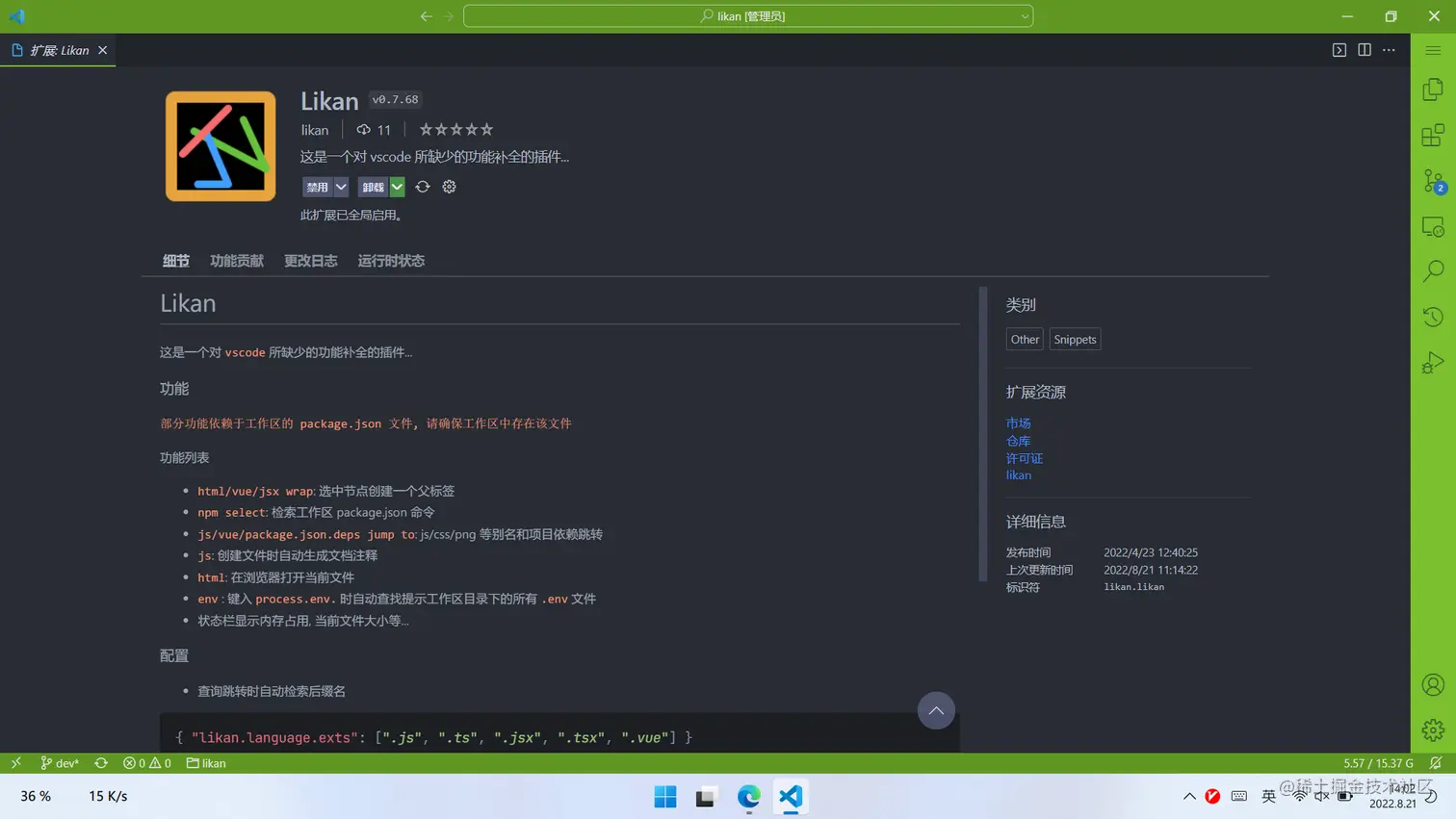1456x819 pixels.
Task: Click the notifications bell in status bar
Action: coord(1436,763)
